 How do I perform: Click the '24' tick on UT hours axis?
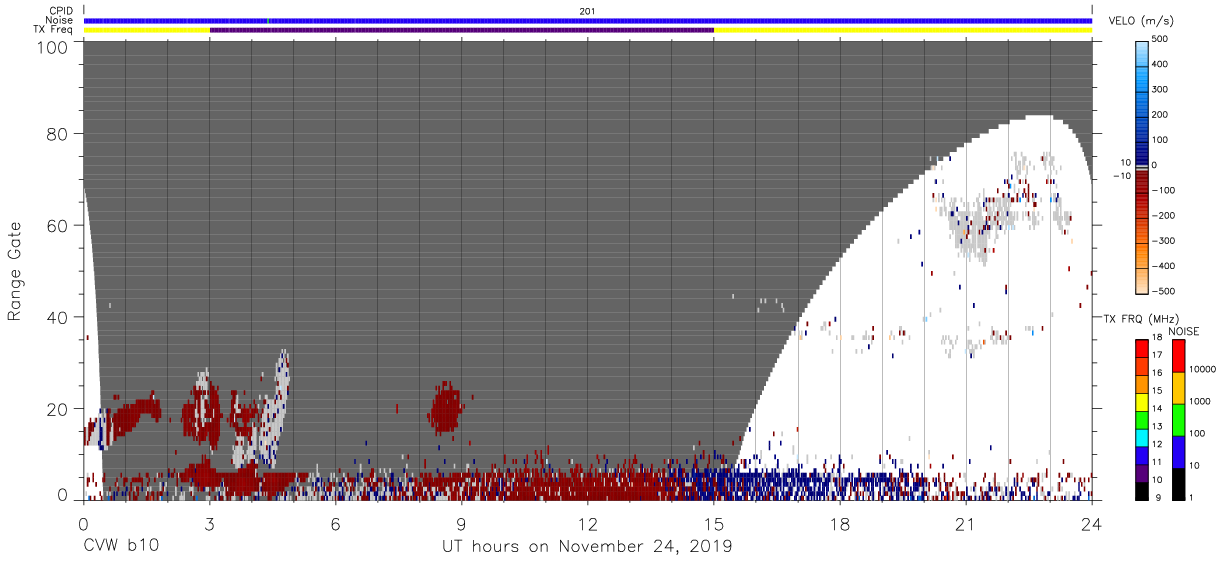1092,523
